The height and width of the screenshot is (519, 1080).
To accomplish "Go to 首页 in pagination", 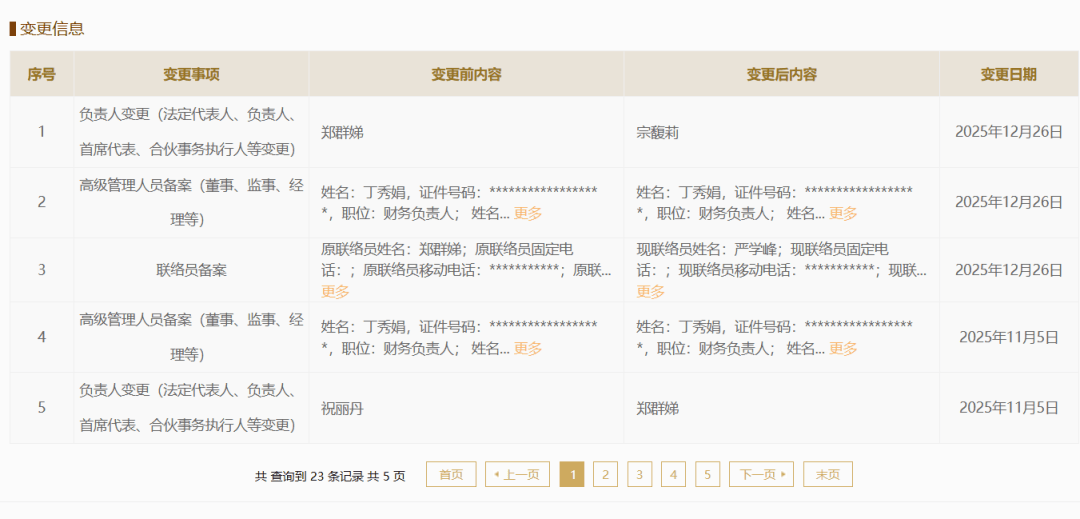I will [451, 475].
